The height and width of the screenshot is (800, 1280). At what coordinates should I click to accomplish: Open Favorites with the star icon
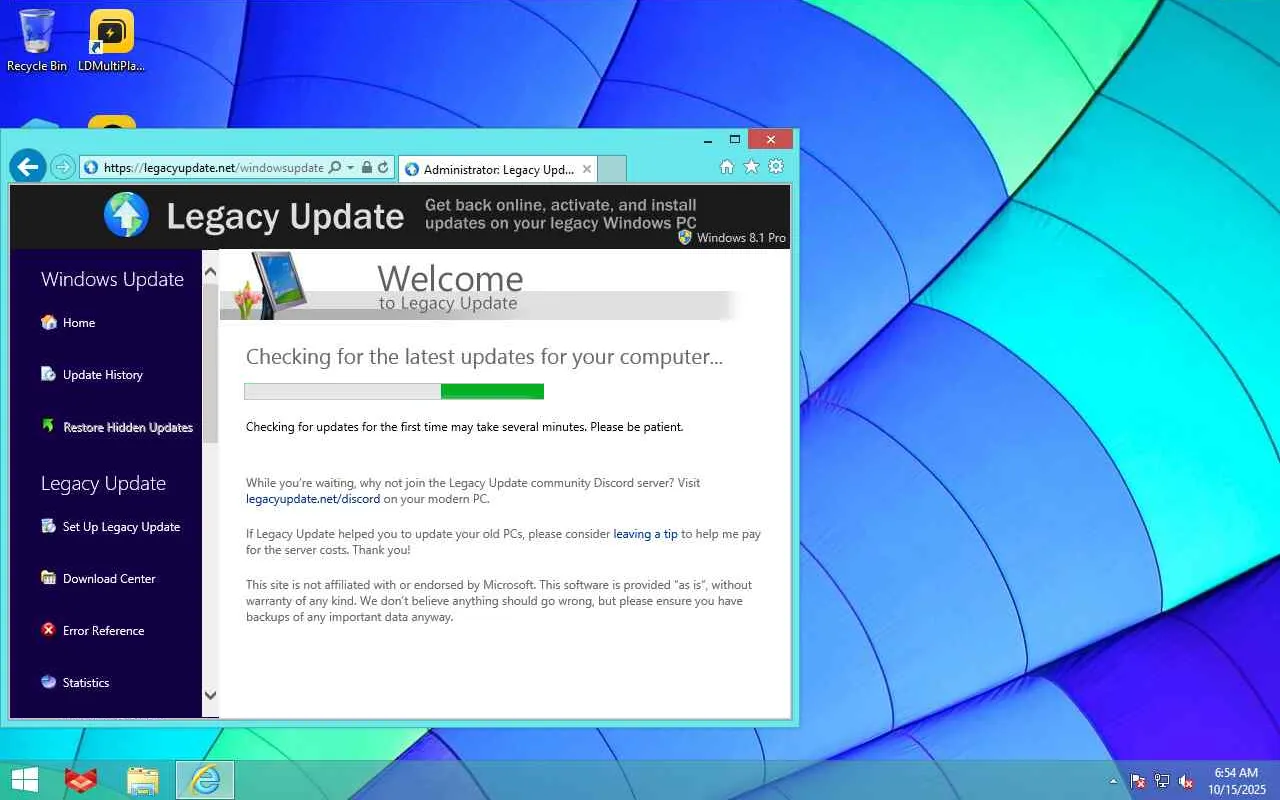point(751,167)
